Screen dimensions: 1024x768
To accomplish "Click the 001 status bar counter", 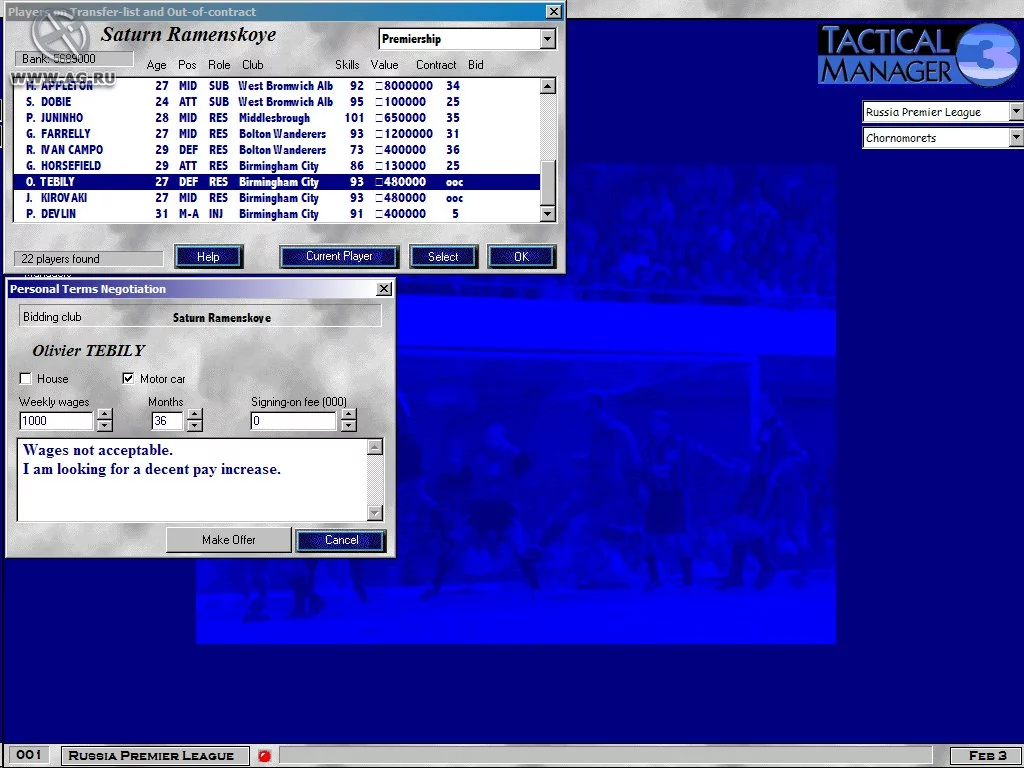I will click(x=28, y=755).
